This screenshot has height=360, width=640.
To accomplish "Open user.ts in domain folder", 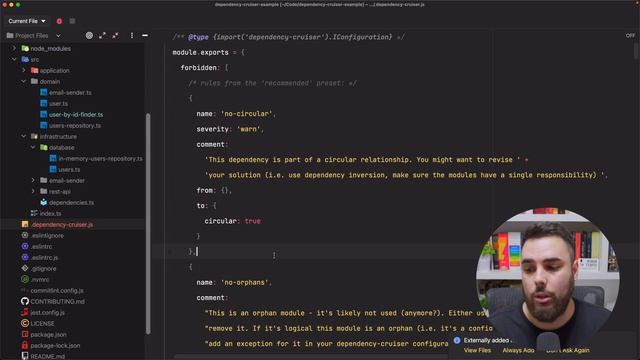I will coord(58,104).
